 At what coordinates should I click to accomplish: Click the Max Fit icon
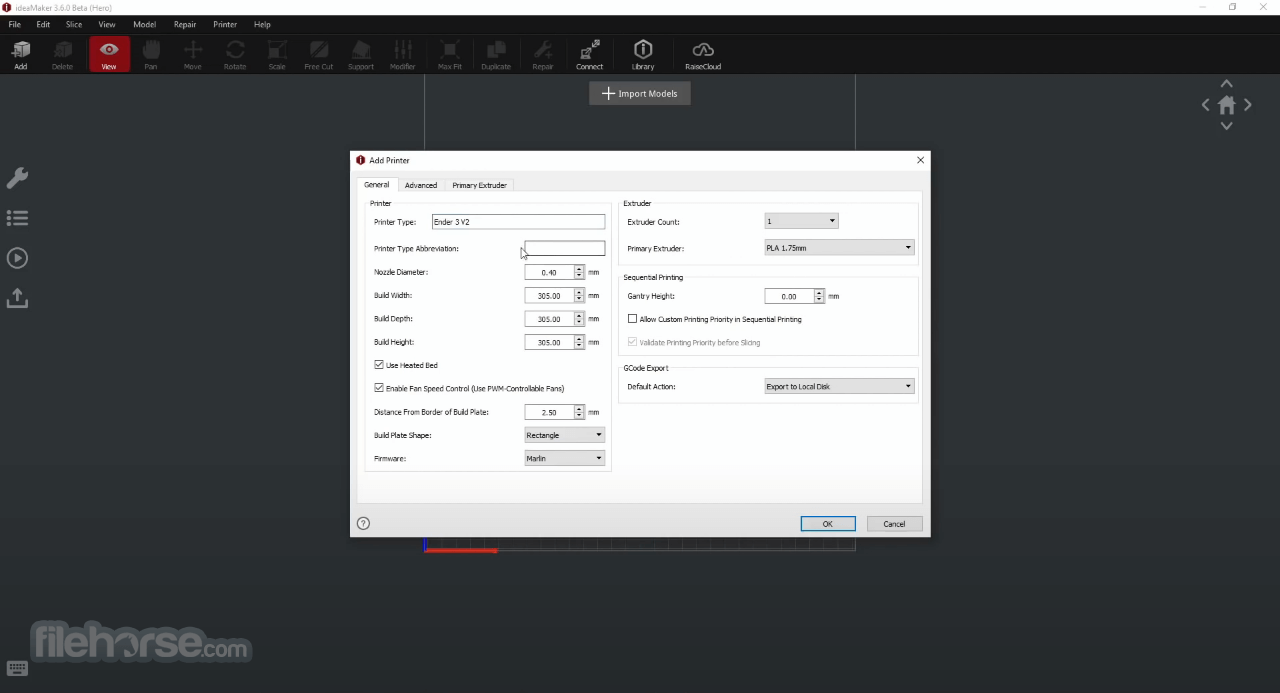click(x=450, y=55)
